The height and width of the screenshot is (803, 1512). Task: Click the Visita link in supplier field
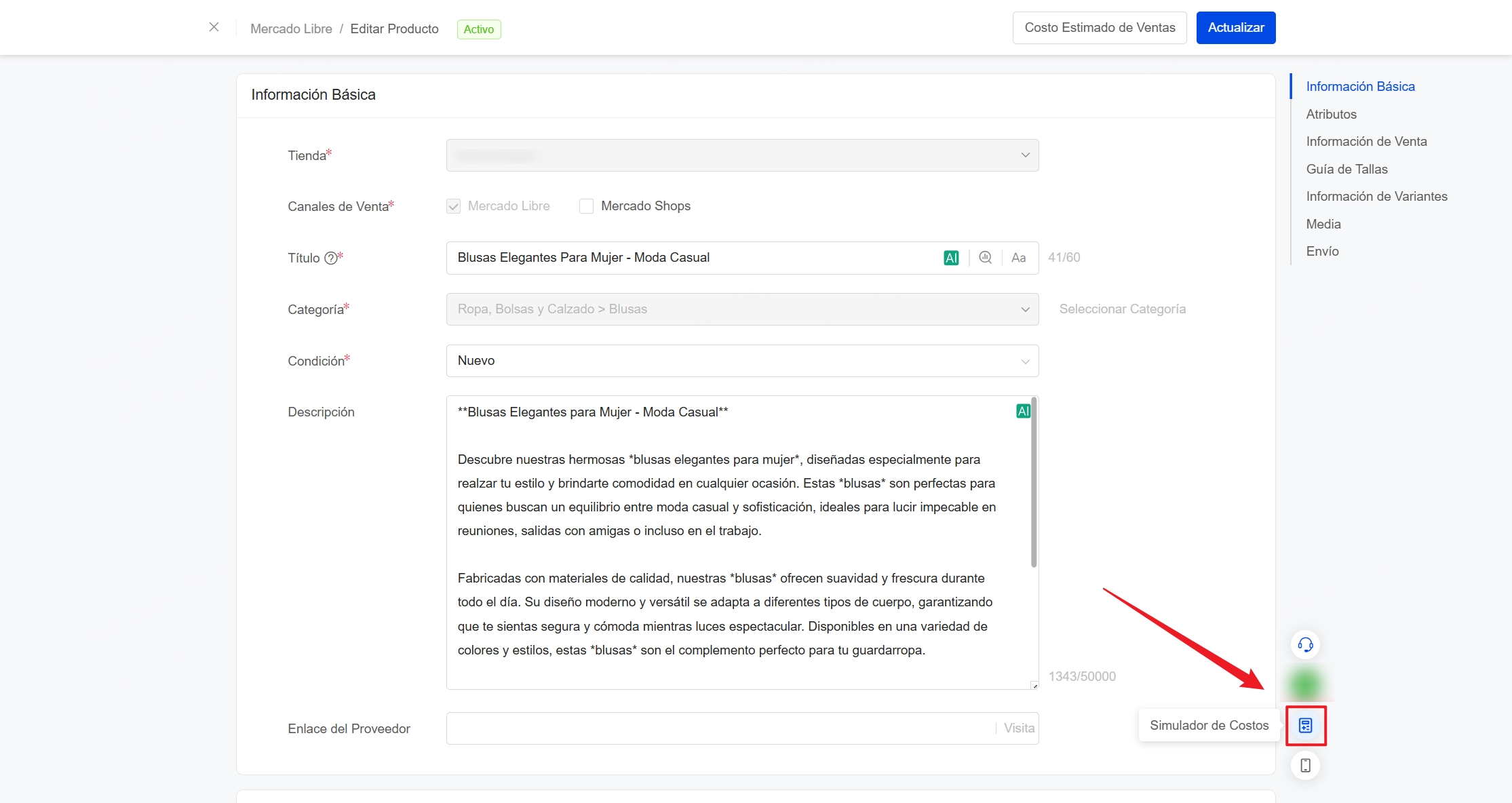pos(1019,728)
